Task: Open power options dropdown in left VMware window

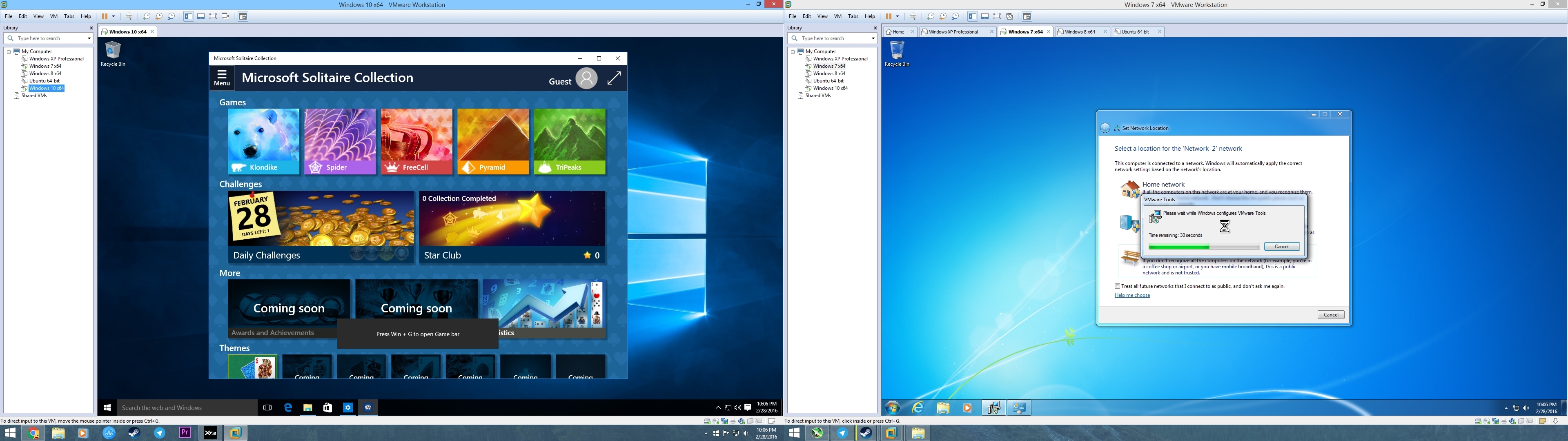Action: 113,16
